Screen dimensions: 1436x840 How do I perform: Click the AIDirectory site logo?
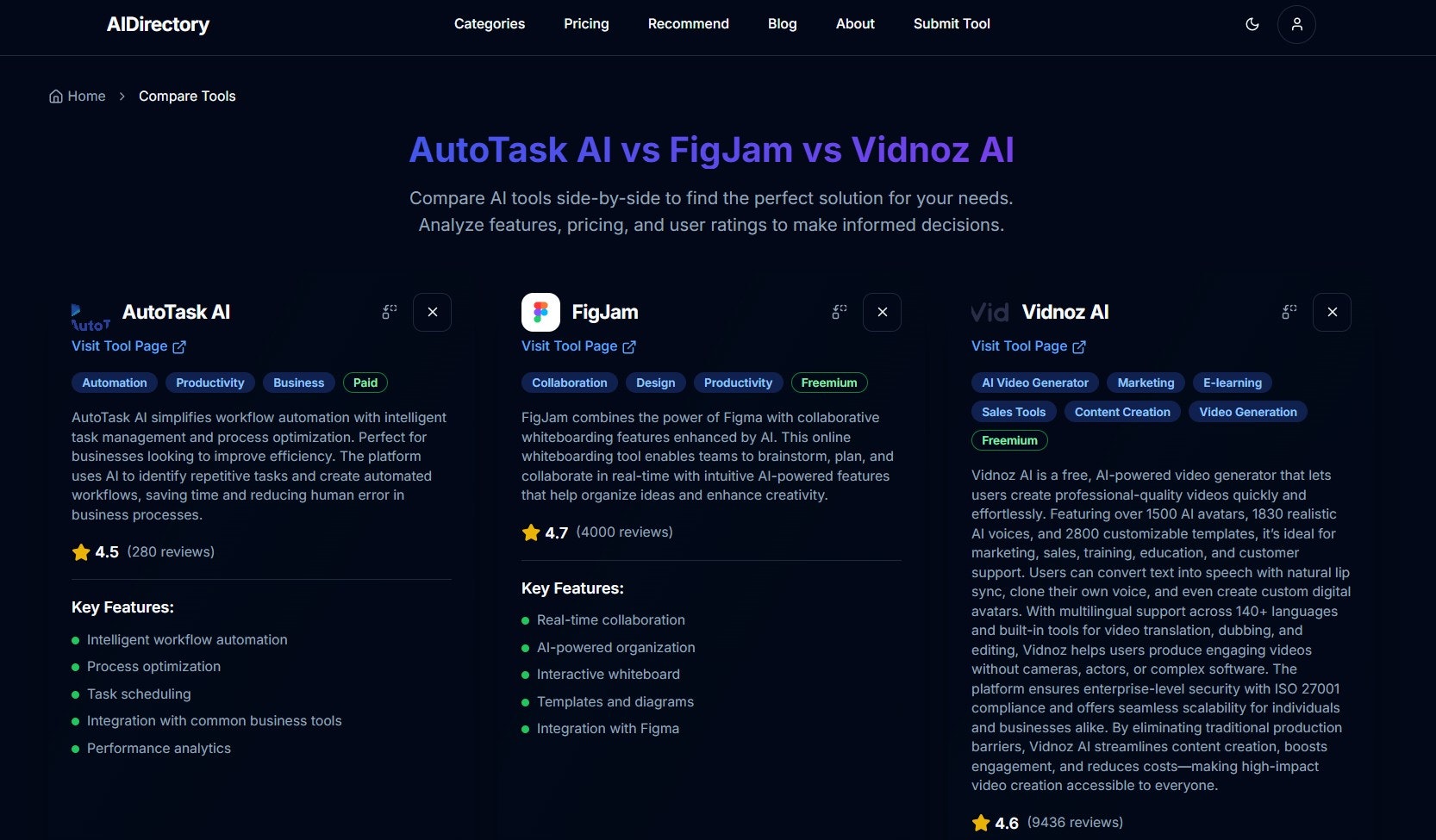[158, 24]
